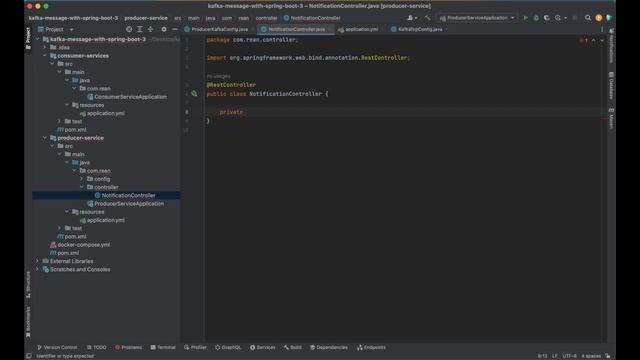Open the Services tool window
The height and width of the screenshot is (360, 640).
[x=262, y=347]
